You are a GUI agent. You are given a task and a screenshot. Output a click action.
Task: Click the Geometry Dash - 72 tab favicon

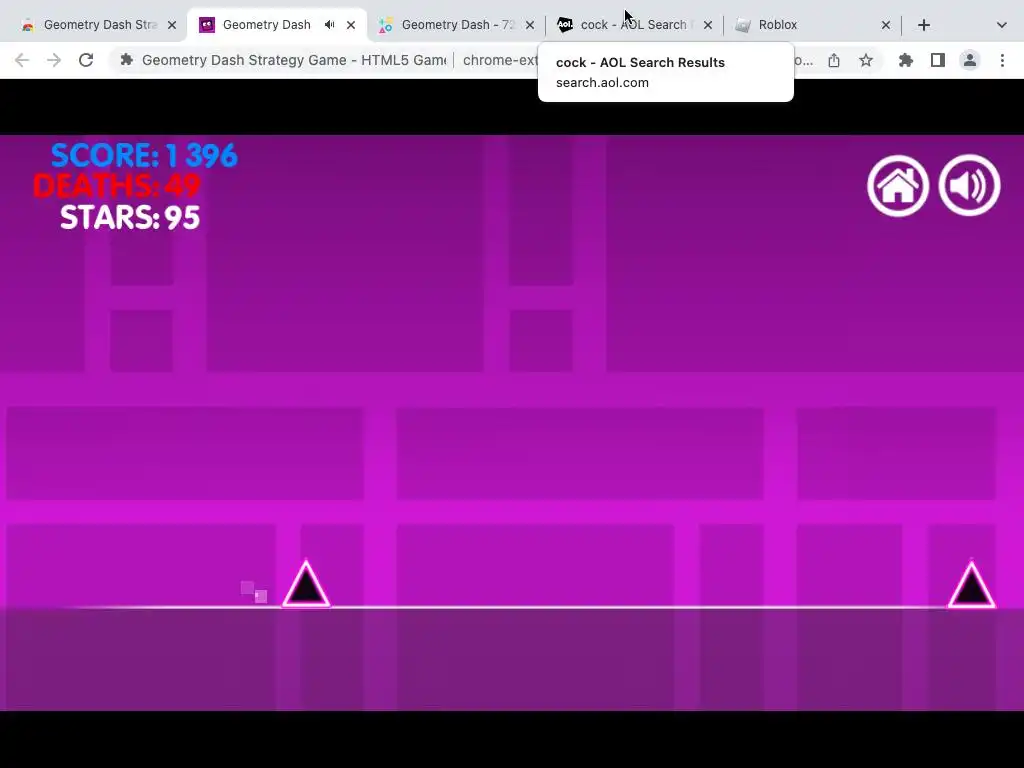[x=386, y=25]
